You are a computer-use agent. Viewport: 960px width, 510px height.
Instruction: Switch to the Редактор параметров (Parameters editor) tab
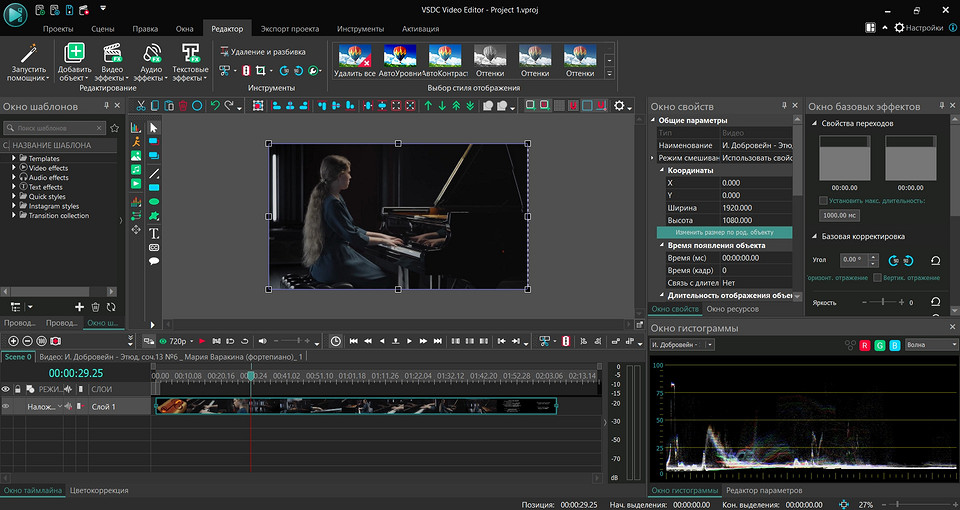pos(763,490)
